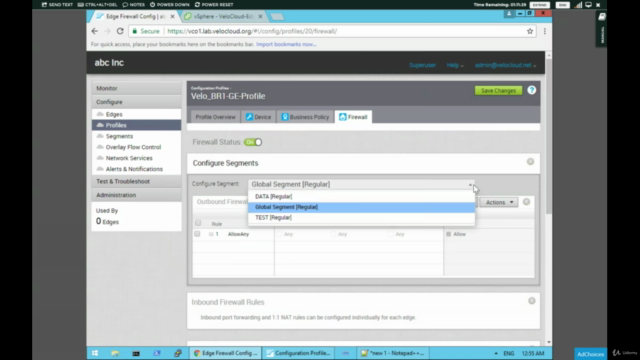The image size is (640, 360).
Task: Open the Help dropdown menu
Action: point(455,65)
